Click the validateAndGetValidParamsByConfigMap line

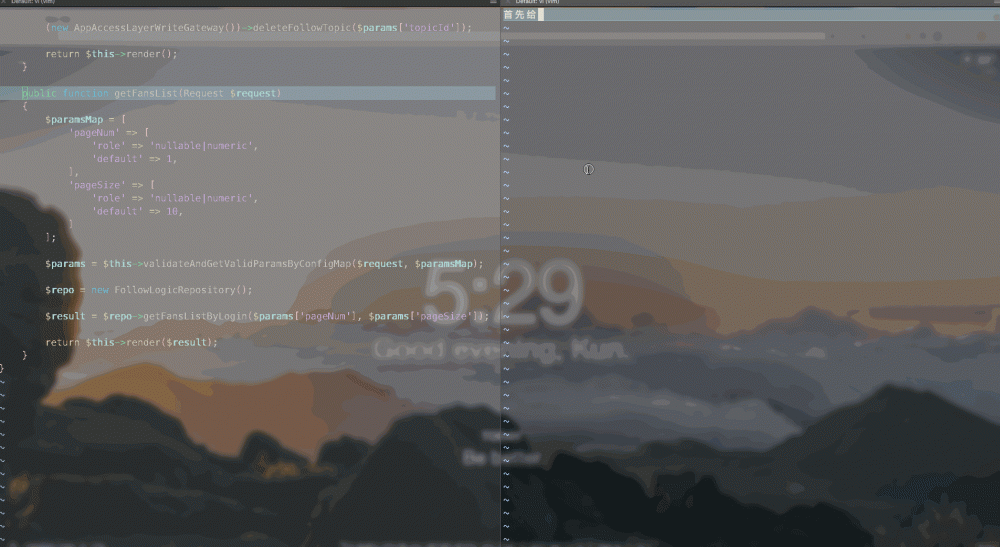264,264
